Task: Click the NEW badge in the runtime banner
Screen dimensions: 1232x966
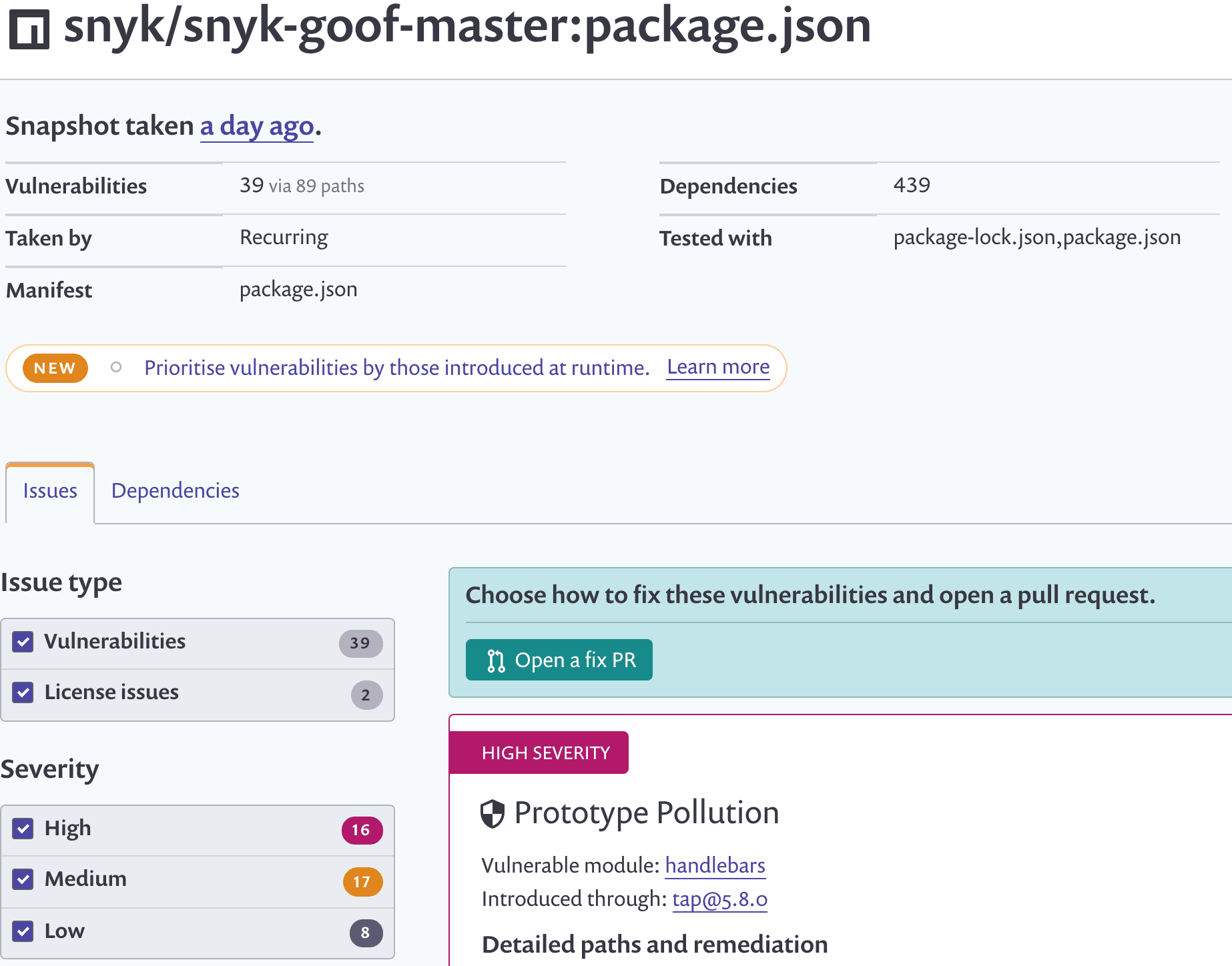Action: pyautogui.click(x=55, y=368)
